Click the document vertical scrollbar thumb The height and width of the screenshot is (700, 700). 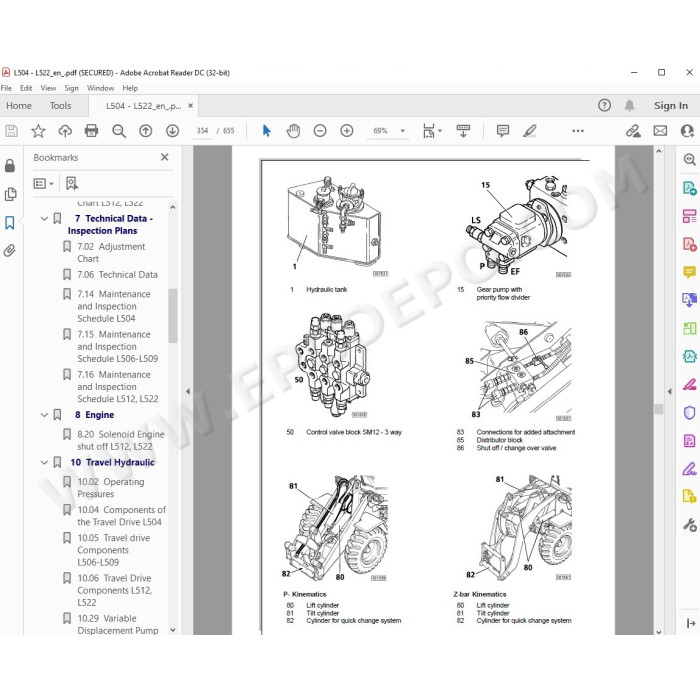click(x=659, y=409)
